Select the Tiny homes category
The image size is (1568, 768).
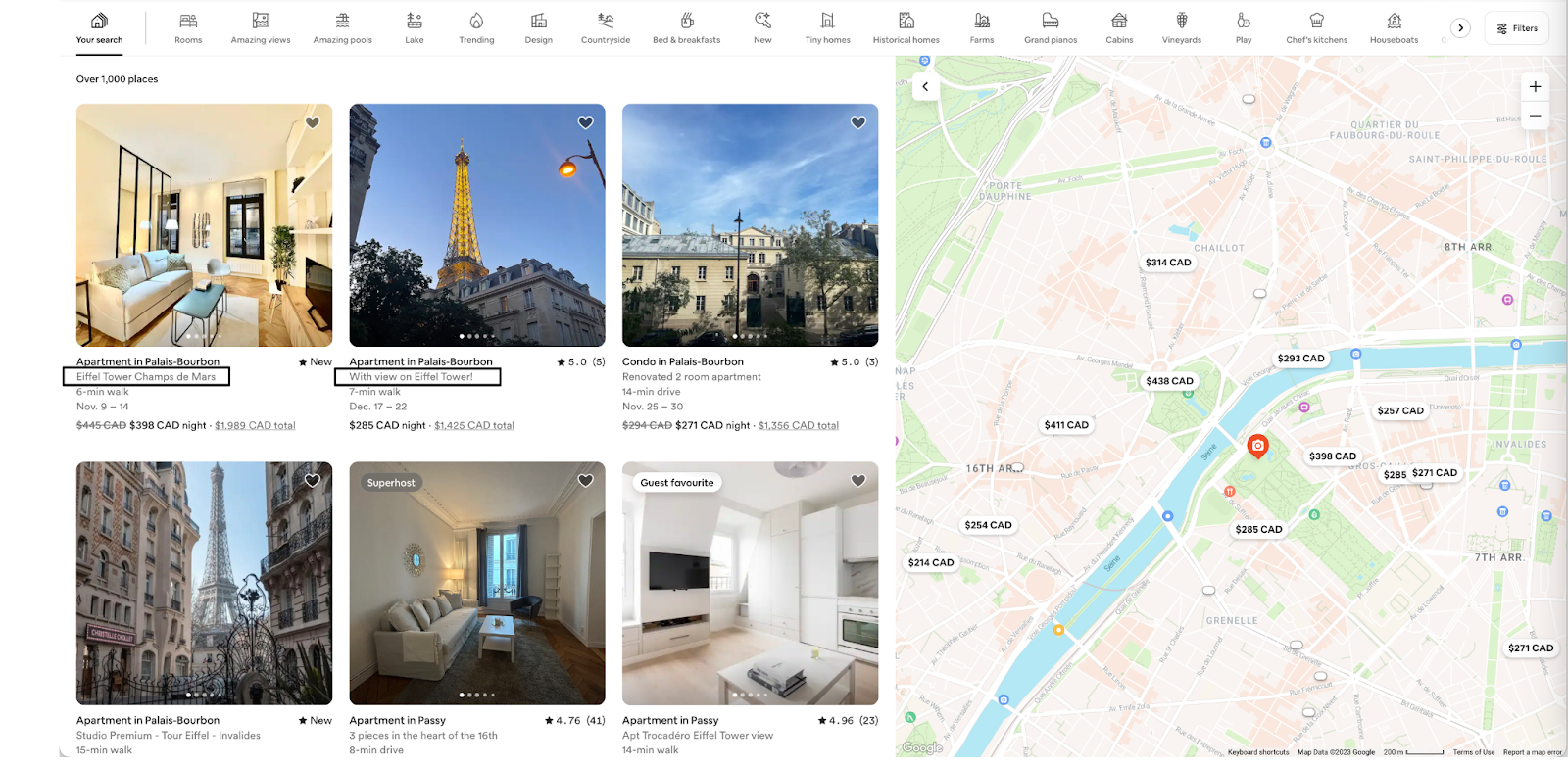pyautogui.click(x=828, y=28)
